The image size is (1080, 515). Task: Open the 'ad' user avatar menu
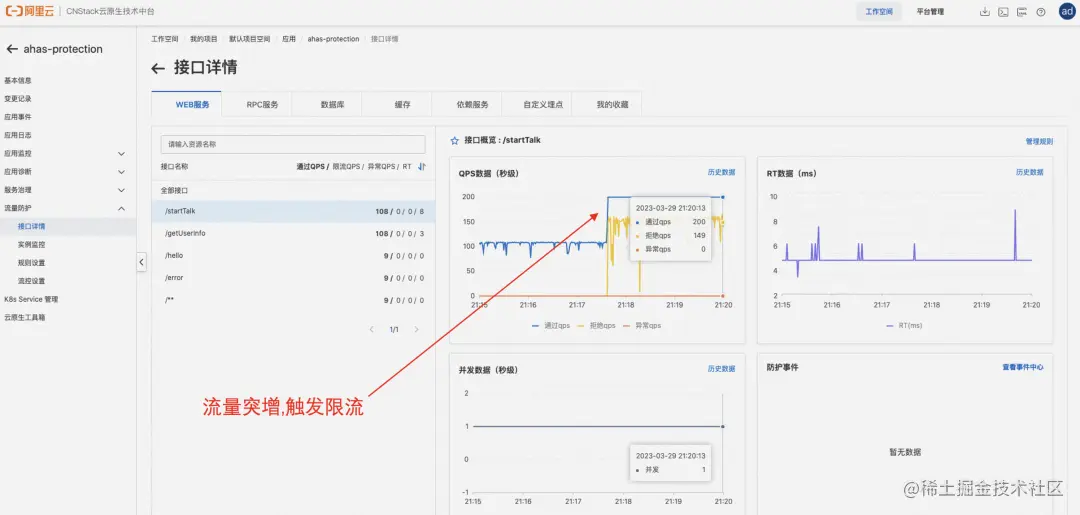(x=1067, y=12)
